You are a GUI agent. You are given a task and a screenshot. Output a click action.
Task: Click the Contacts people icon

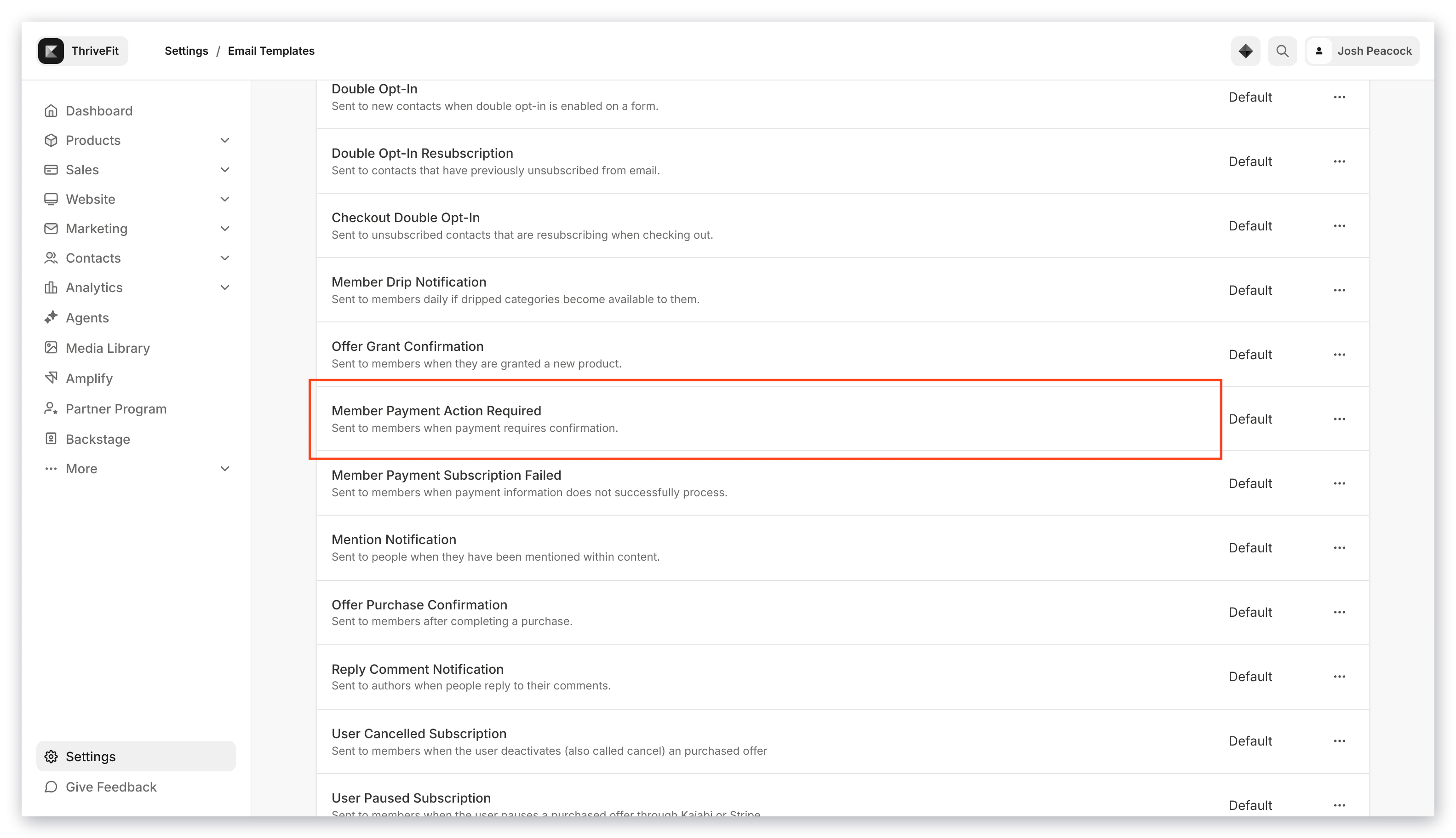click(x=51, y=257)
